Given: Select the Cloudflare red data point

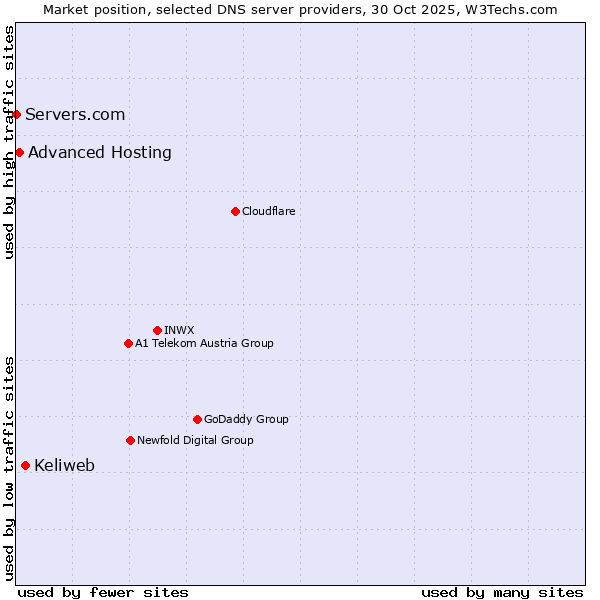Looking at the screenshot, I should coord(235,211).
